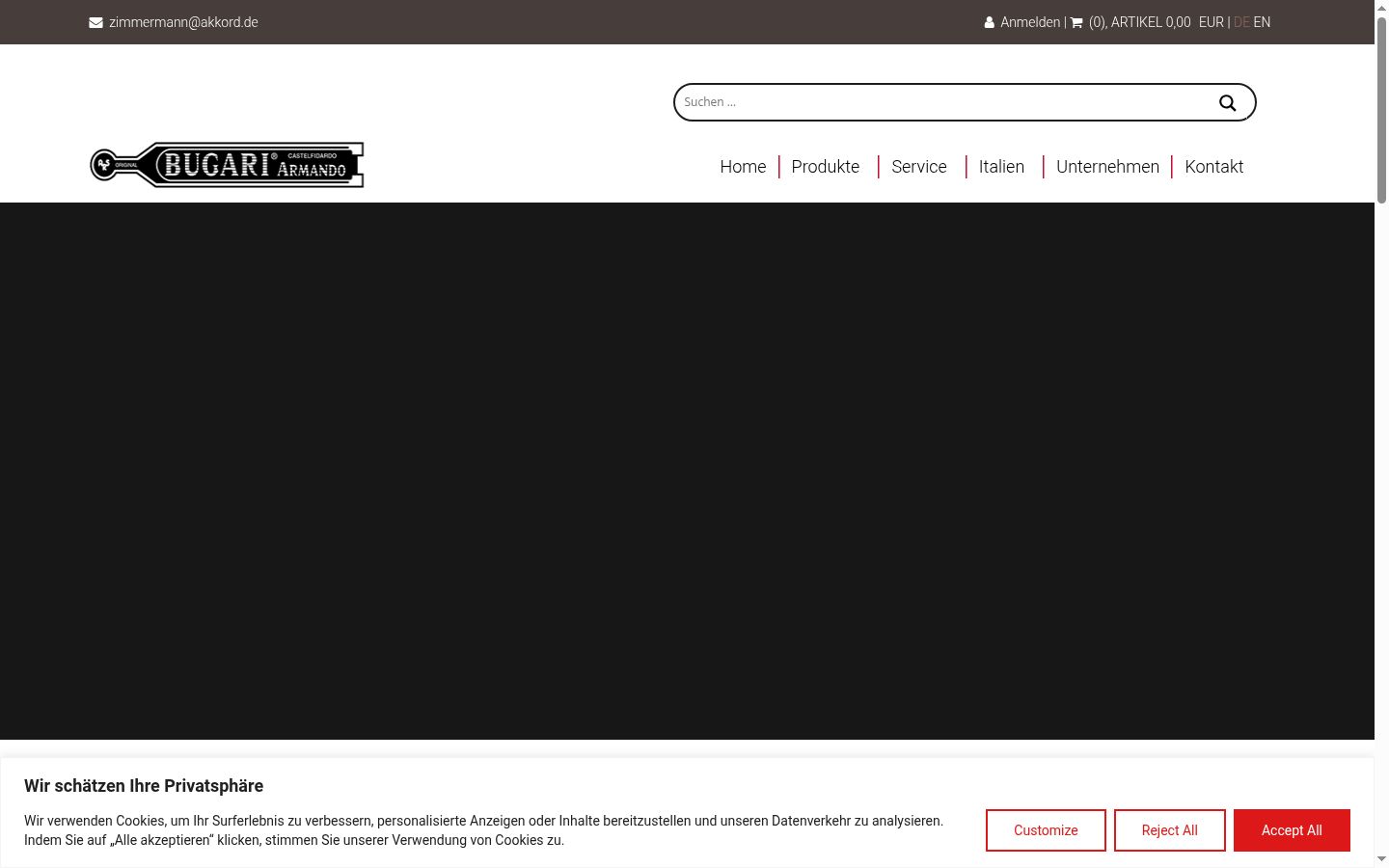
Task: Click the Customize cookies button
Action: pyautogui.click(x=1046, y=830)
